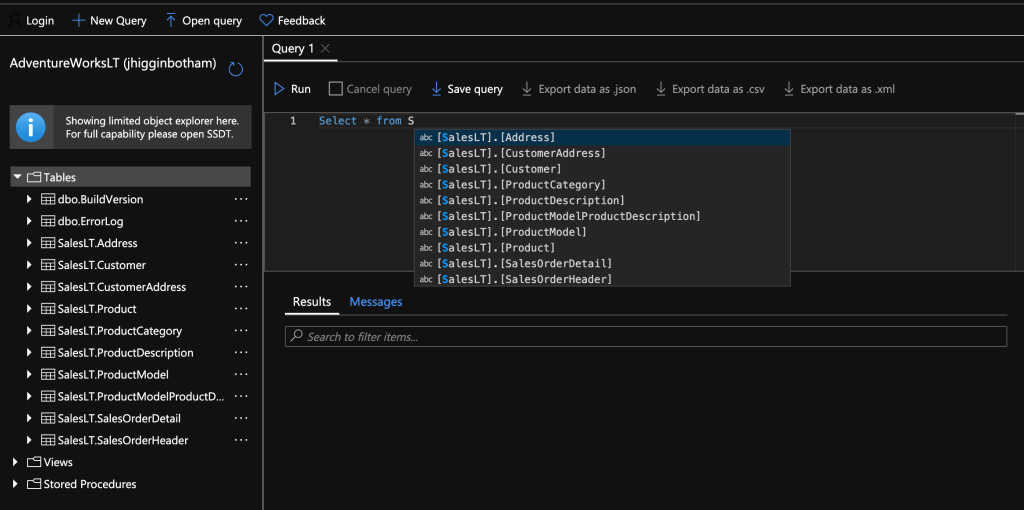Switch to the Messages tab
The image size is (1024, 510).
point(375,302)
